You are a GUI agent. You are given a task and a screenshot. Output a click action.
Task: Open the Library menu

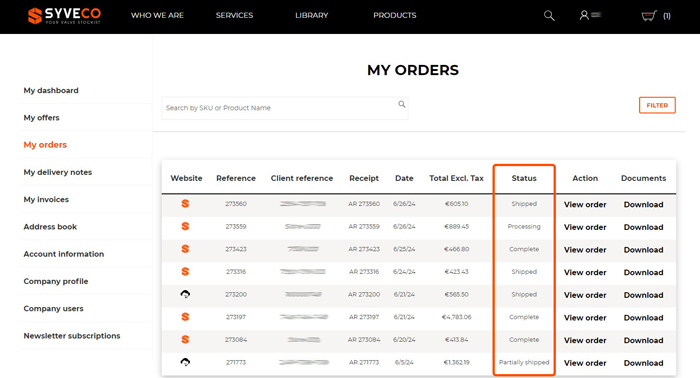[x=312, y=15]
